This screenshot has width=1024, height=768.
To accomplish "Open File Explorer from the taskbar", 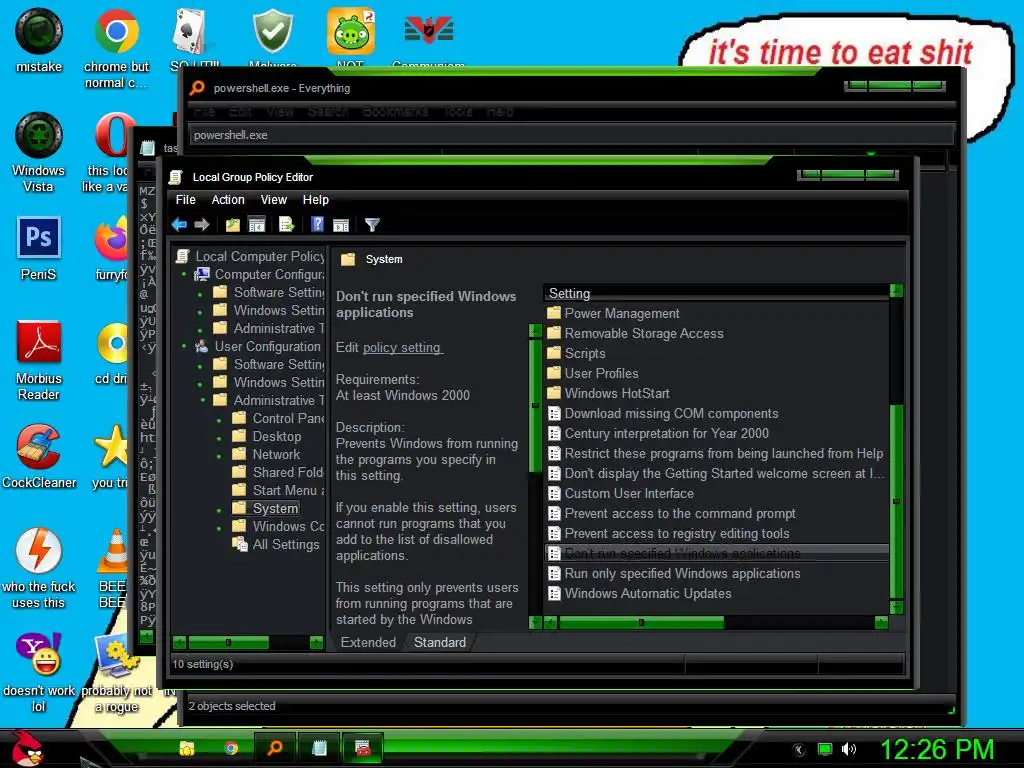I will (187, 748).
